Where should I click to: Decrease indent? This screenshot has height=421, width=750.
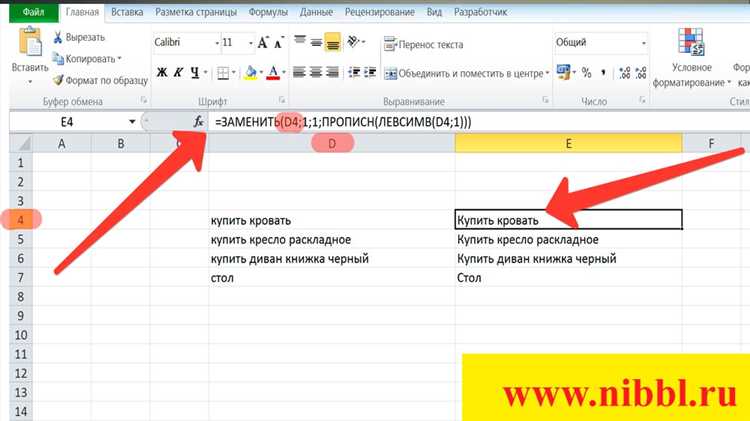(354, 73)
